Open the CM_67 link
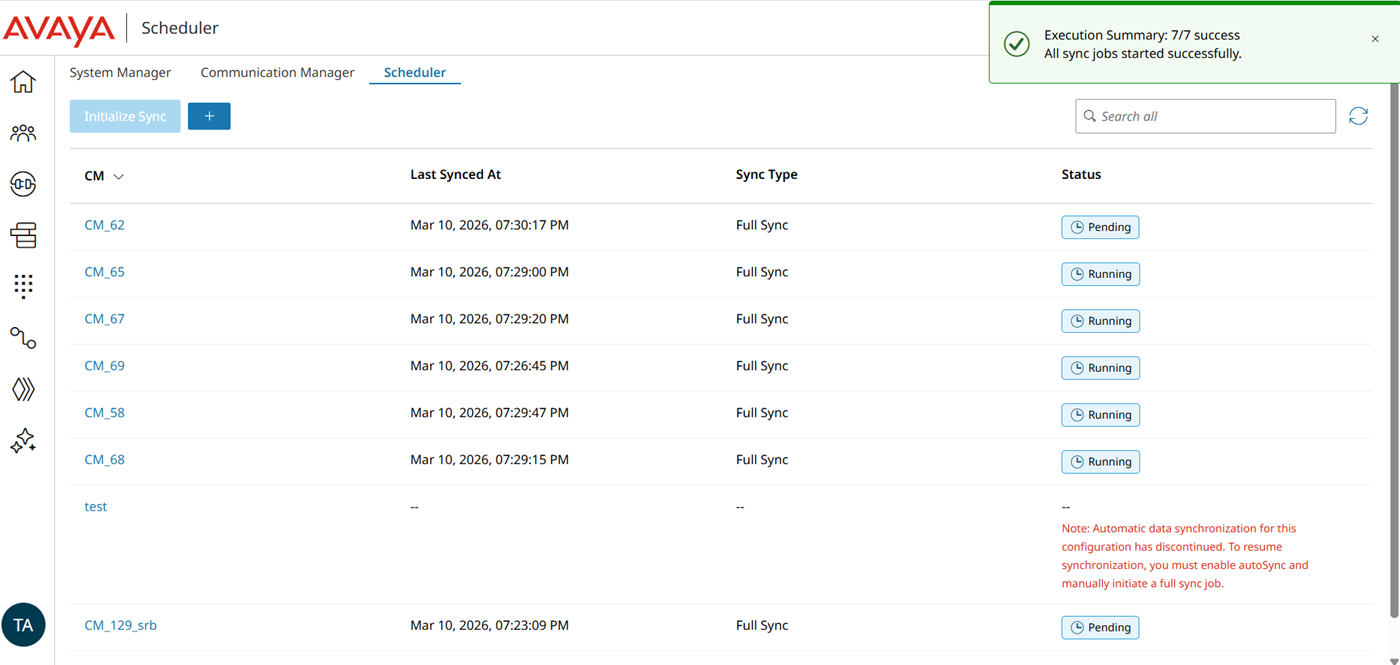1400x665 pixels. [104, 319]
